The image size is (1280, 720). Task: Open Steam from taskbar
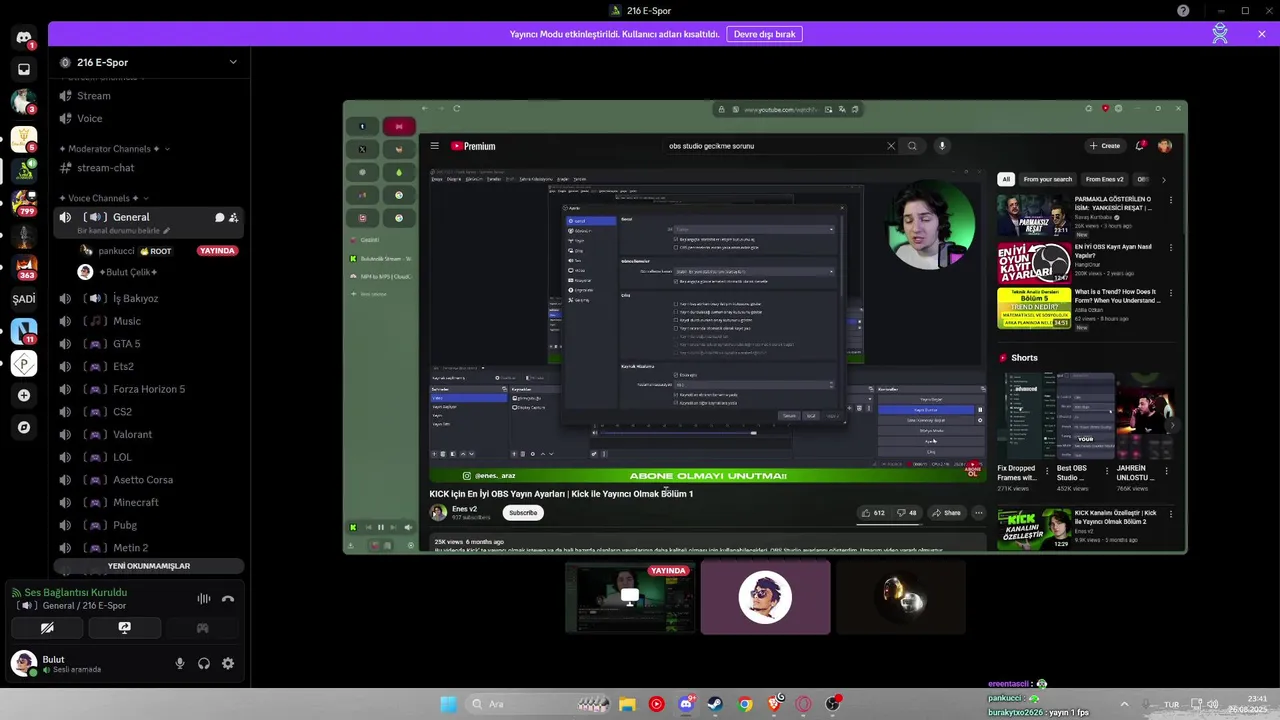tap(715, 704)
